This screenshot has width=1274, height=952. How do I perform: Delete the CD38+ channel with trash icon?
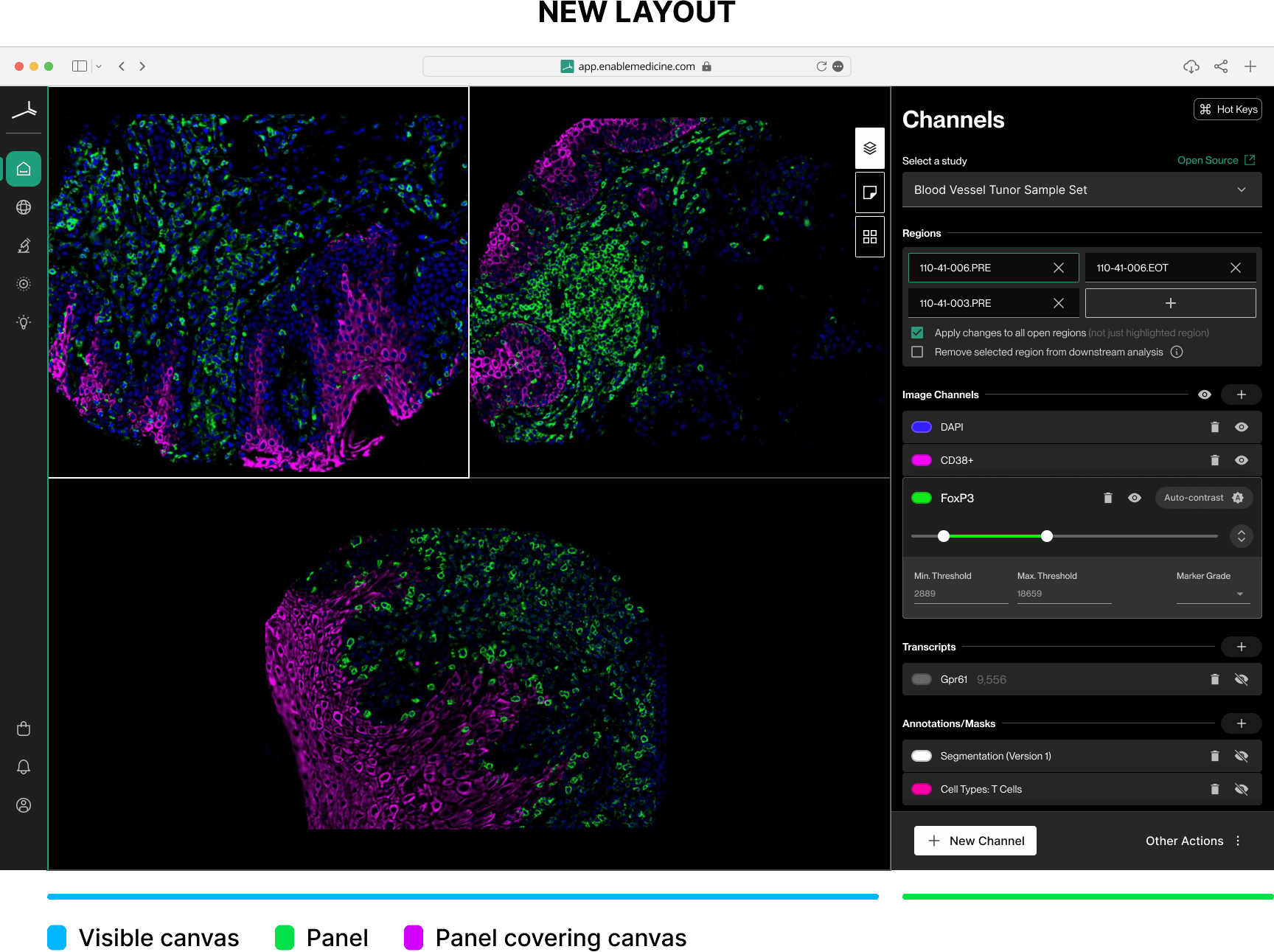point(1215,460)
